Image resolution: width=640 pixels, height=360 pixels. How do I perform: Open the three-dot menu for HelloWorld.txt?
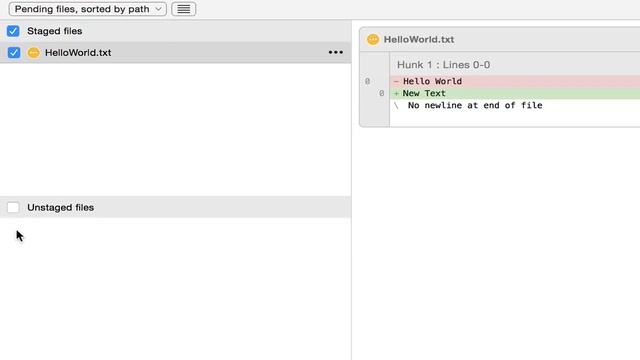[336, 52]
